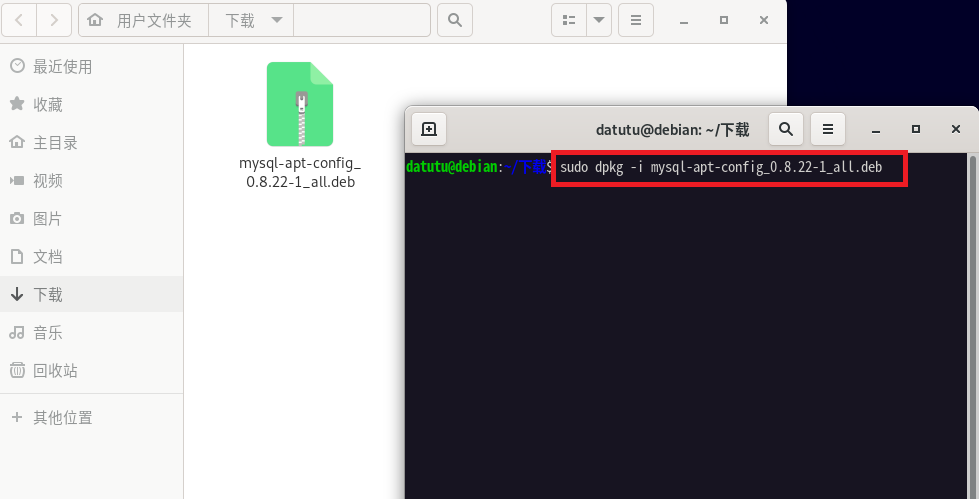Image resolution: width=979 pixels, height=499 pixels.
Task: Go to 主目录 home folder
Action: coord(92,142)
